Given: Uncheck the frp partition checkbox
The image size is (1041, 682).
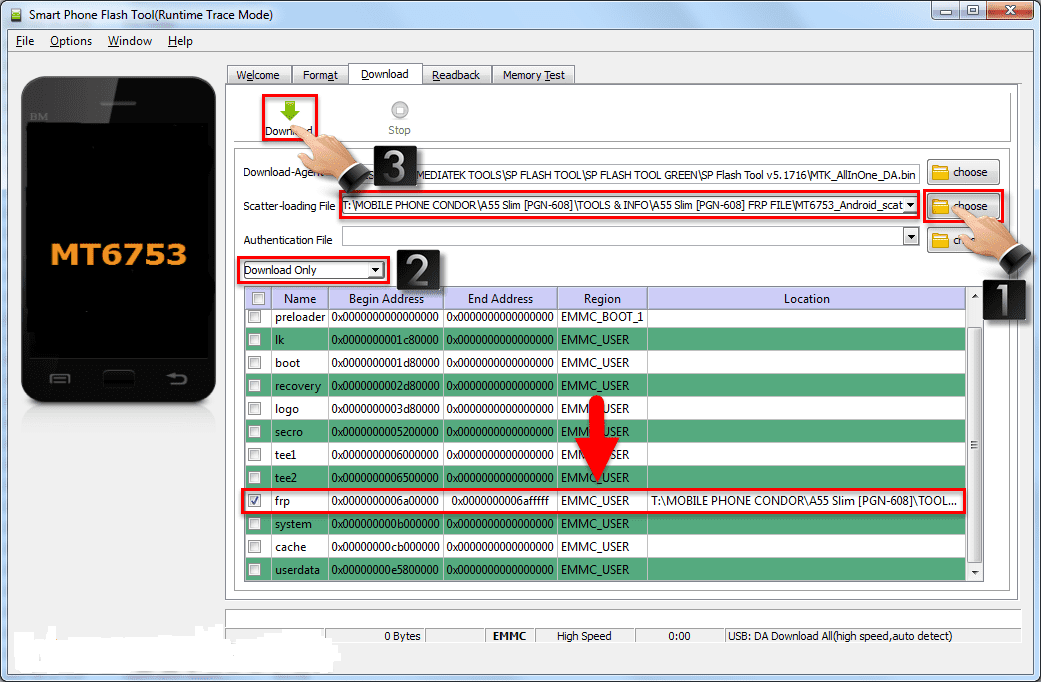Looking at the screenshot, I should click(255, 501).
